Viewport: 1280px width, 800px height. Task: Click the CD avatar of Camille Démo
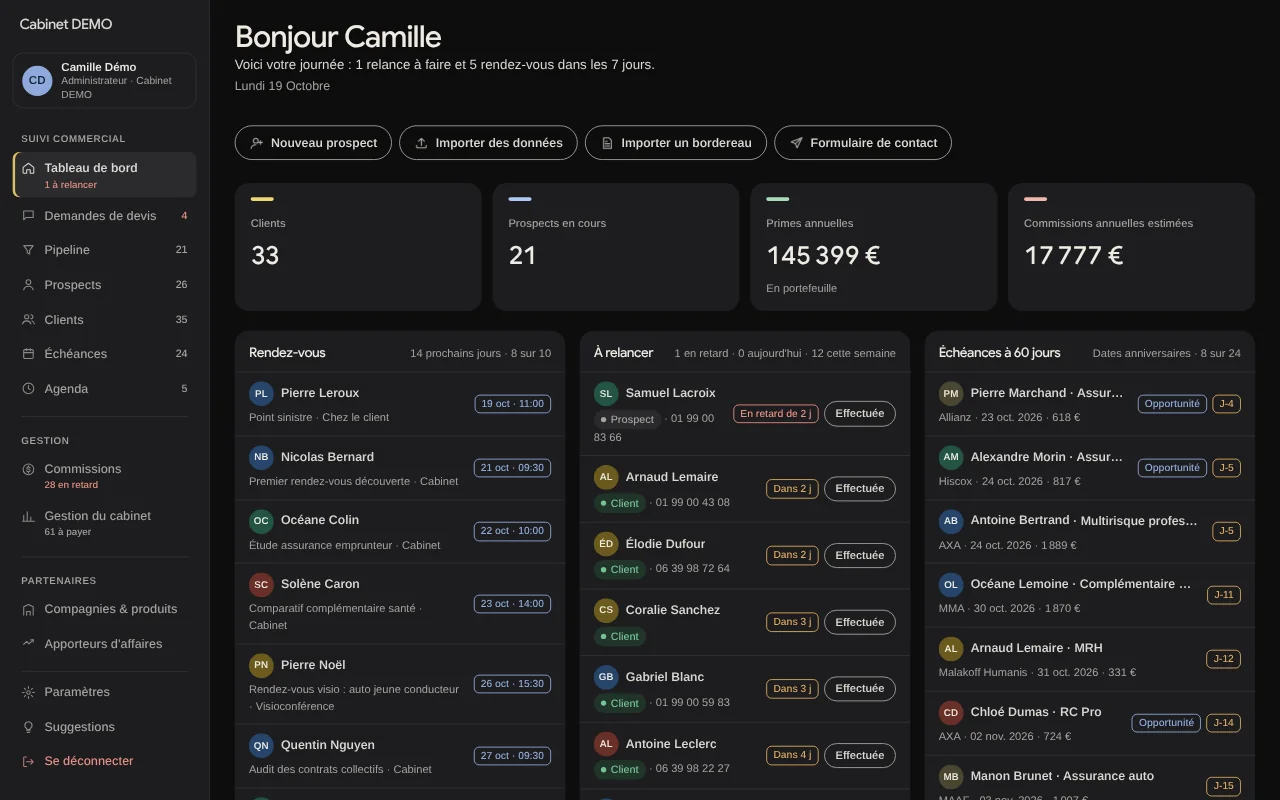click(x=37, y=80)
